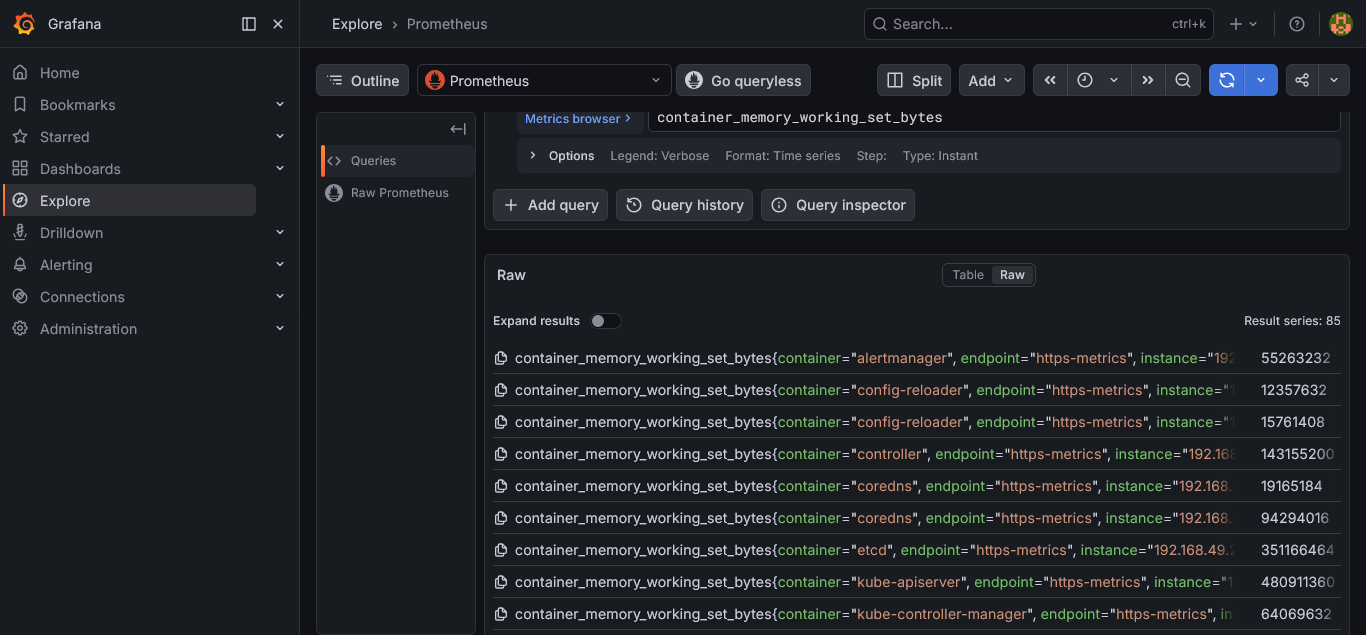Click the query field with container_memory_working_set_bytes
The width and height of the screenshot is (1366, 635).
point(994,118)
